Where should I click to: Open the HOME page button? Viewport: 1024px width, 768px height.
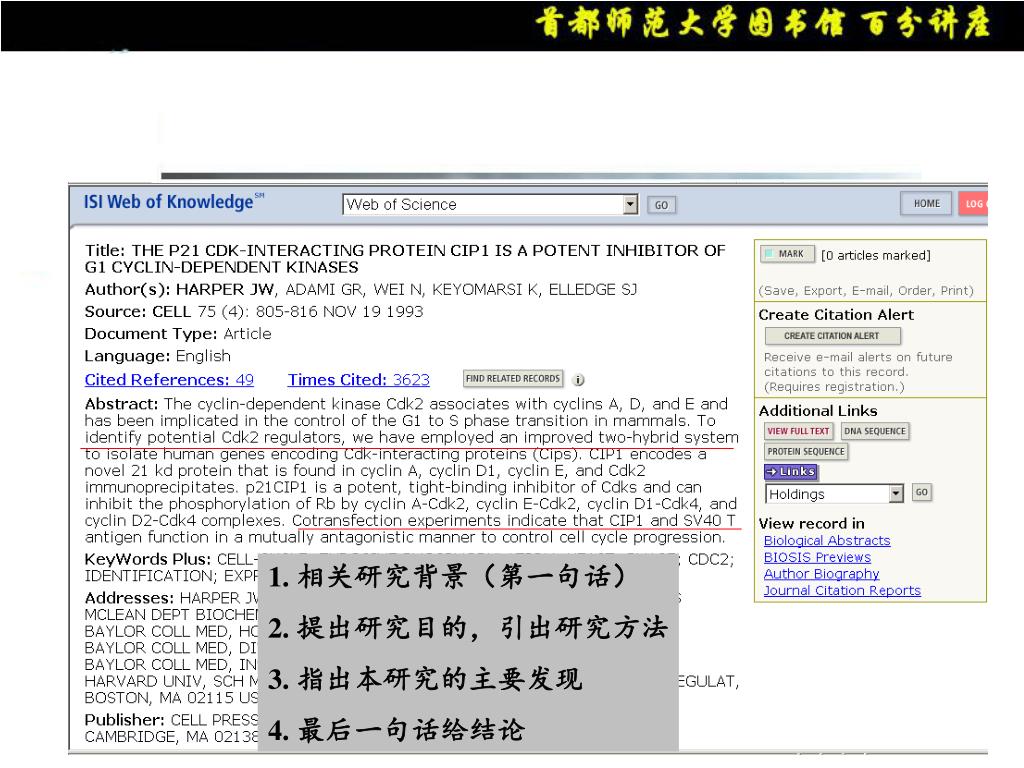click(927, 204)
